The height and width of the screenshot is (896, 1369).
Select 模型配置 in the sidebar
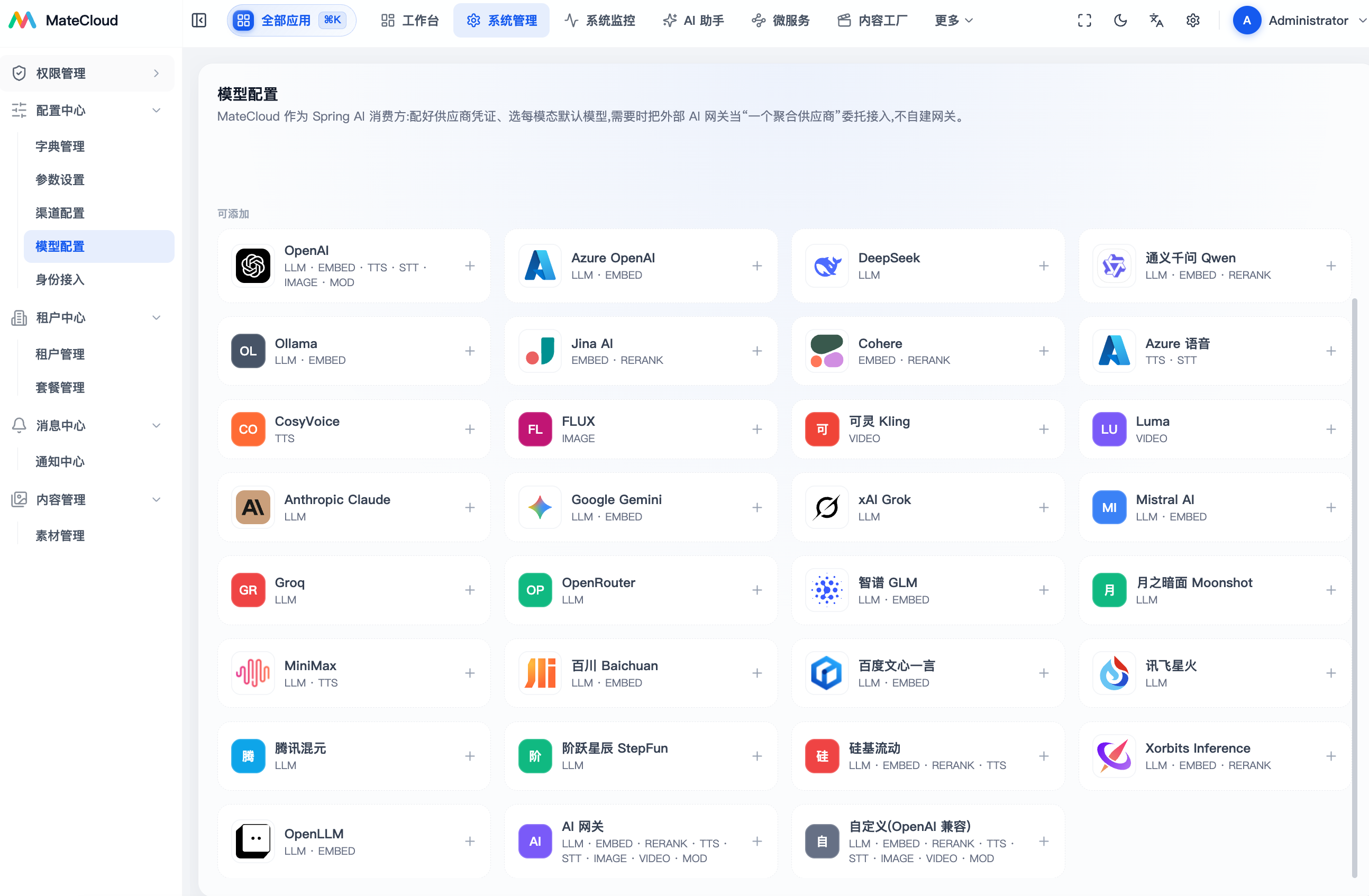click(x=99, y=246)
